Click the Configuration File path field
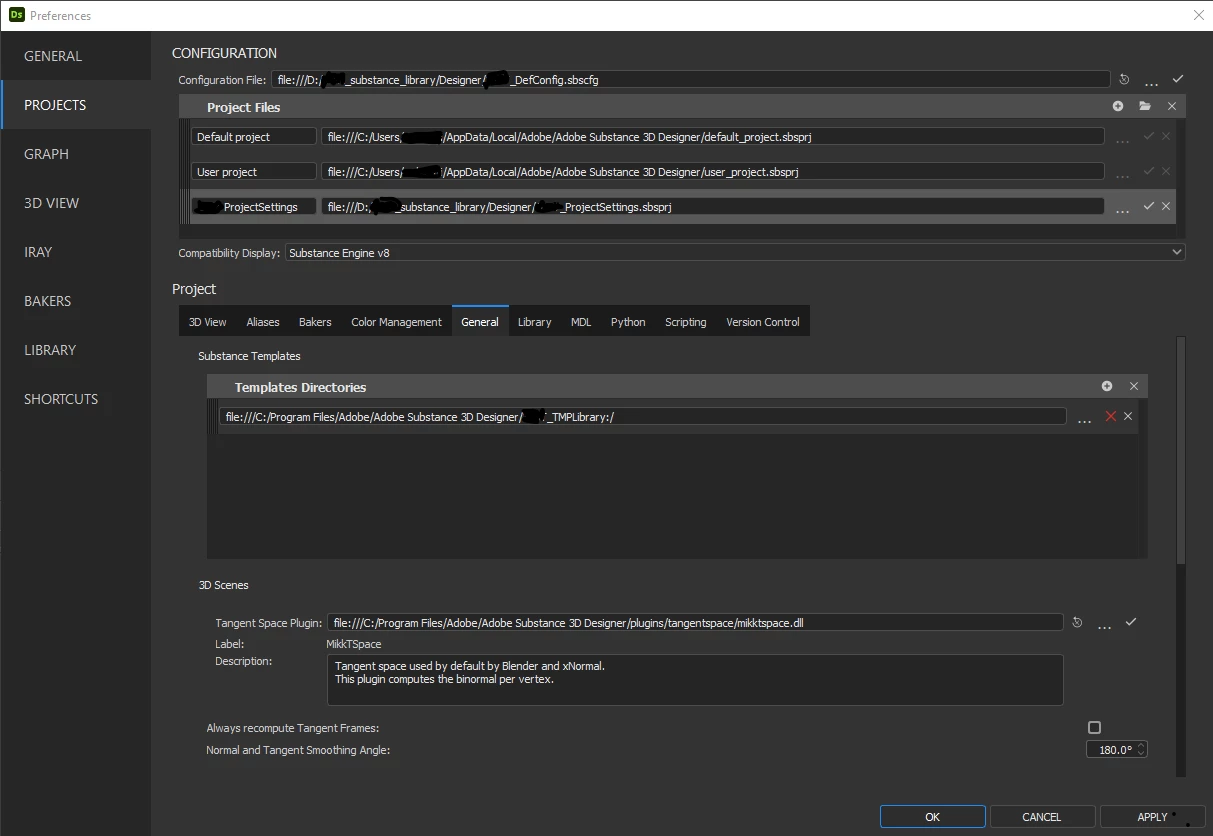1213x836 pixels. tap(690, 80)
